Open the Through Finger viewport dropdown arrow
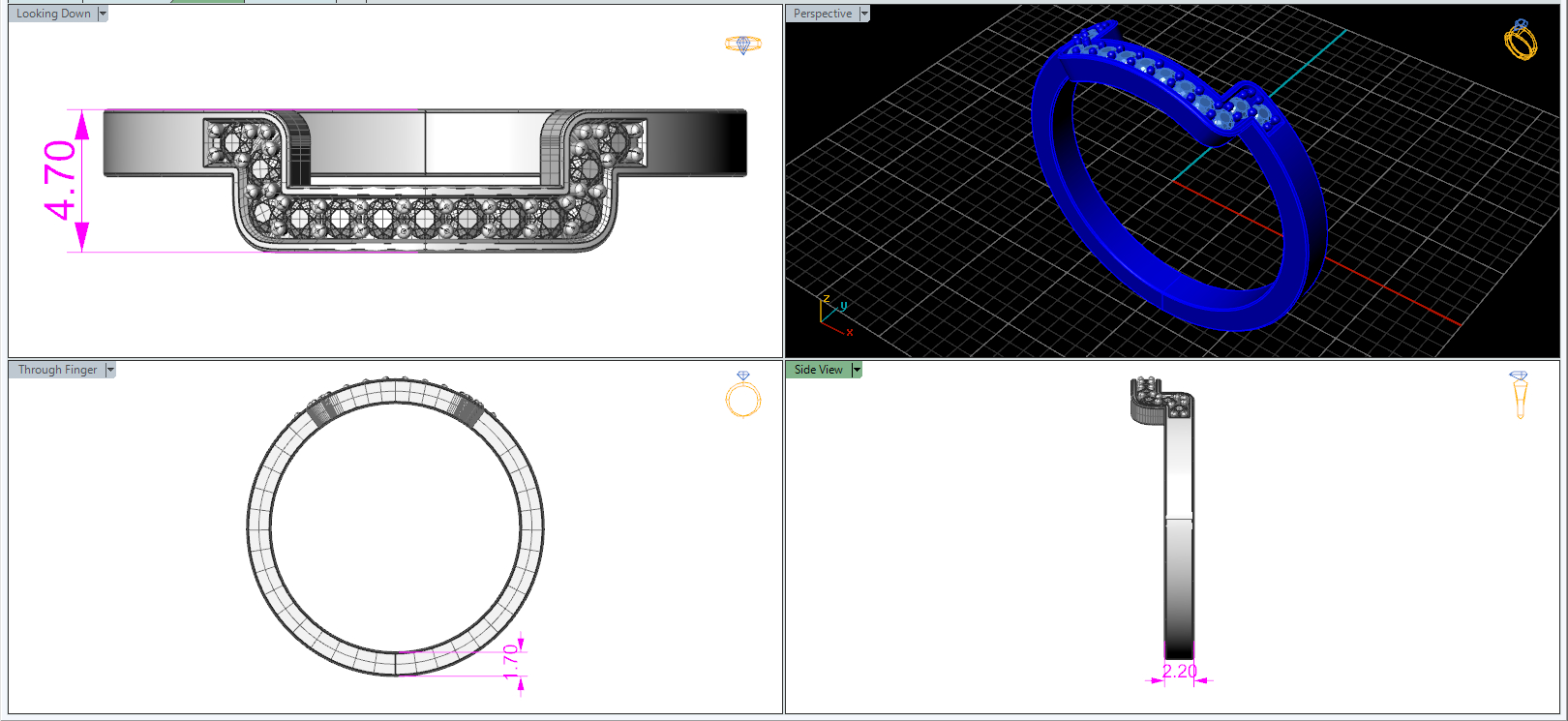The image size is (1568, 721). click(110, 370)
